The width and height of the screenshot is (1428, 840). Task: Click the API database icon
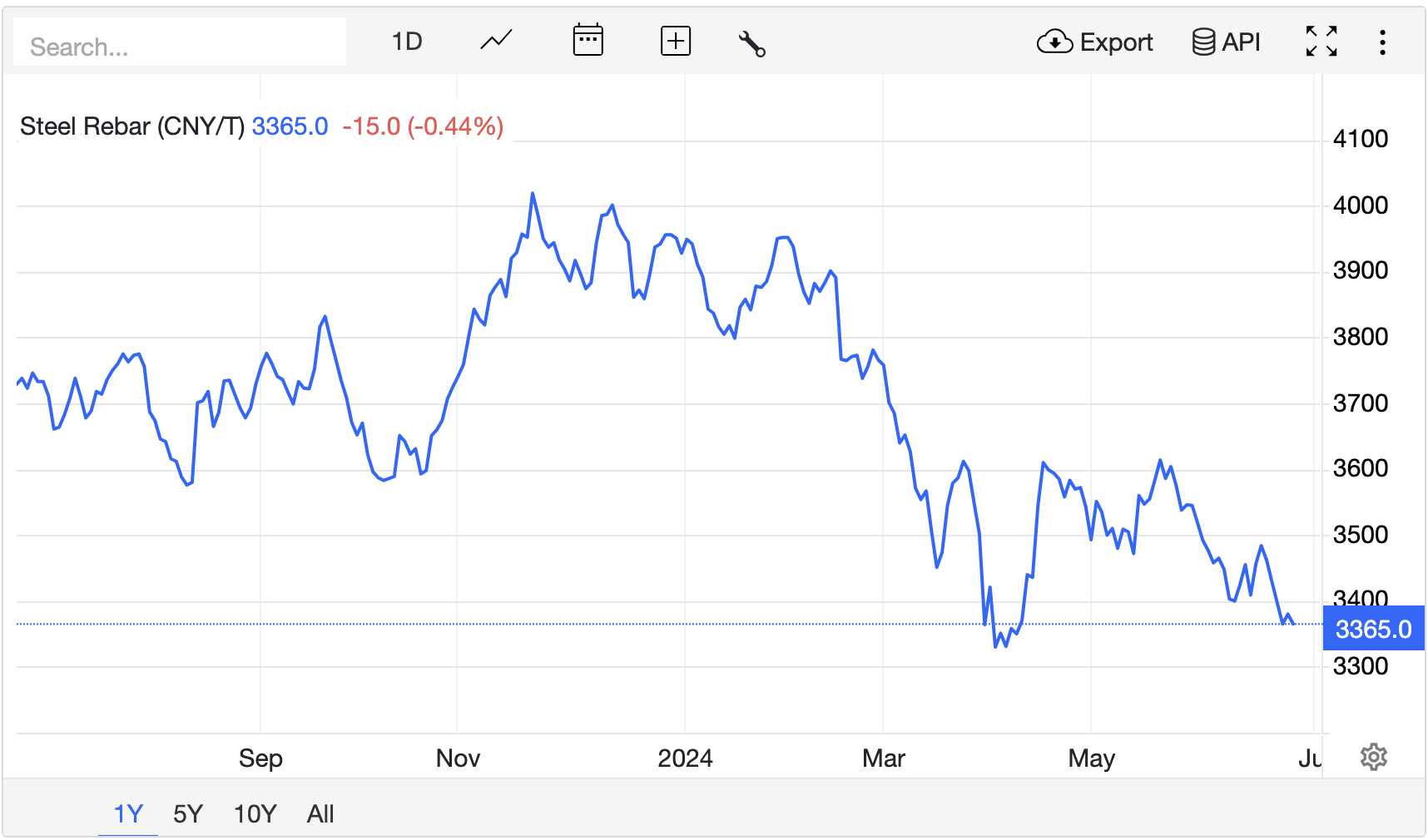click(1202, 42)
